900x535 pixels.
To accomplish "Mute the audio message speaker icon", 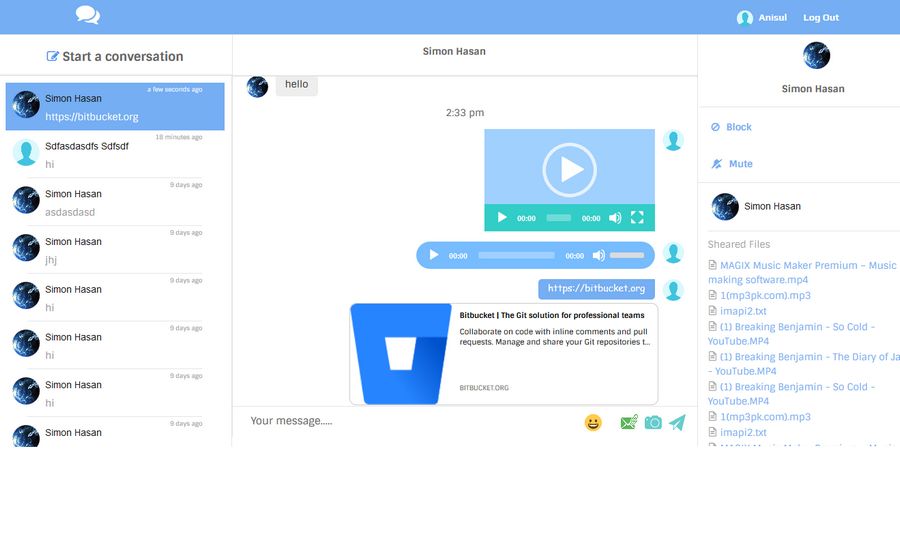I will pos(599,255).
